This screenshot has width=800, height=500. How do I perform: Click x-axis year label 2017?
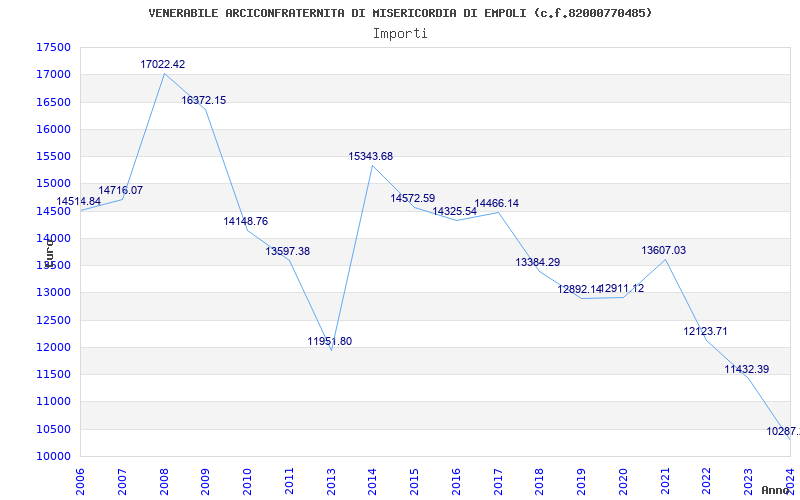pyautogui.click(x=498, y=481)
